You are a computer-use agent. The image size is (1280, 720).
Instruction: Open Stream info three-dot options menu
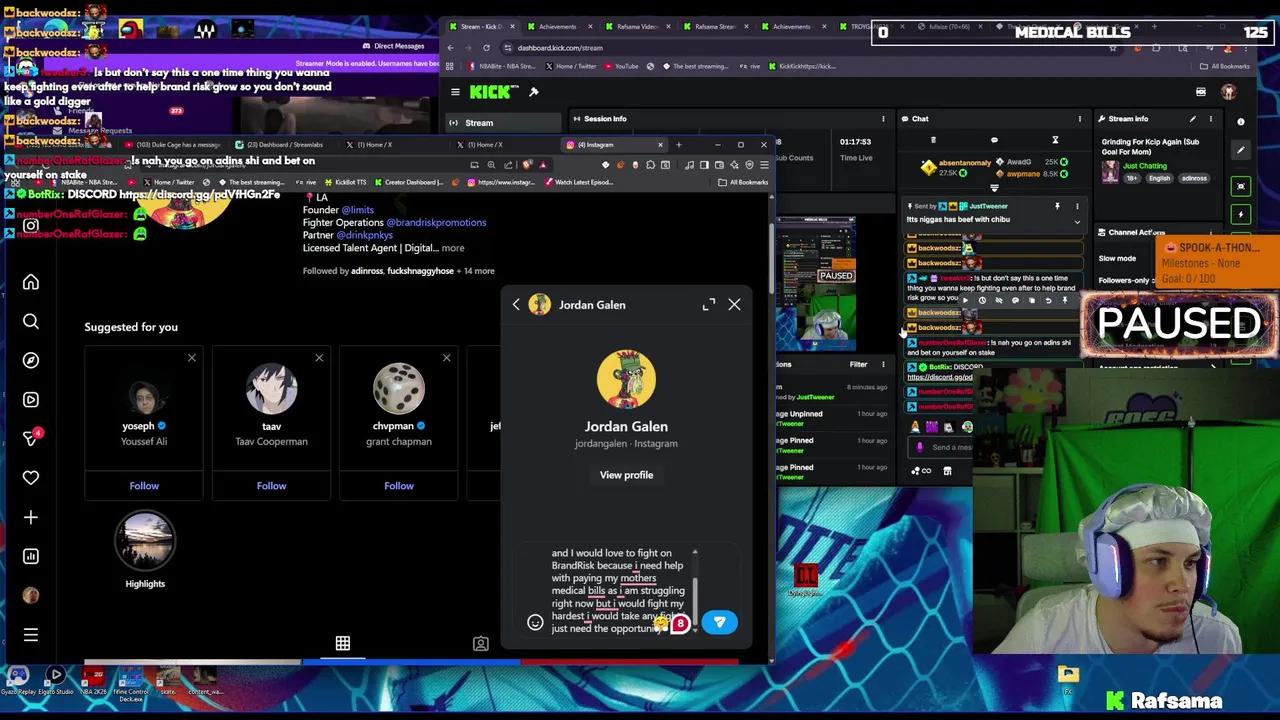(x=1210, y=119)
